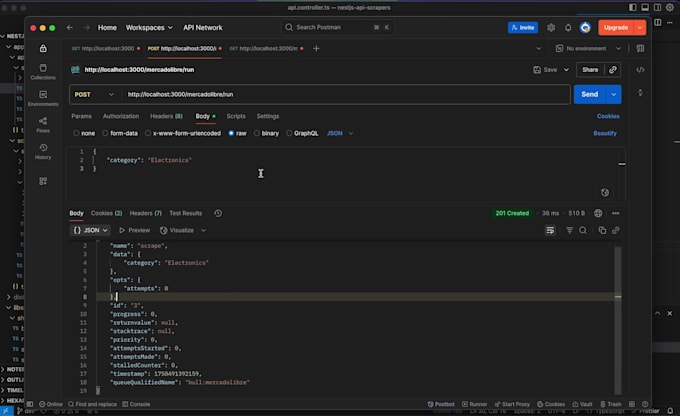Open Trash in the status bar
The image size is (680, 416).
point(611,404)
